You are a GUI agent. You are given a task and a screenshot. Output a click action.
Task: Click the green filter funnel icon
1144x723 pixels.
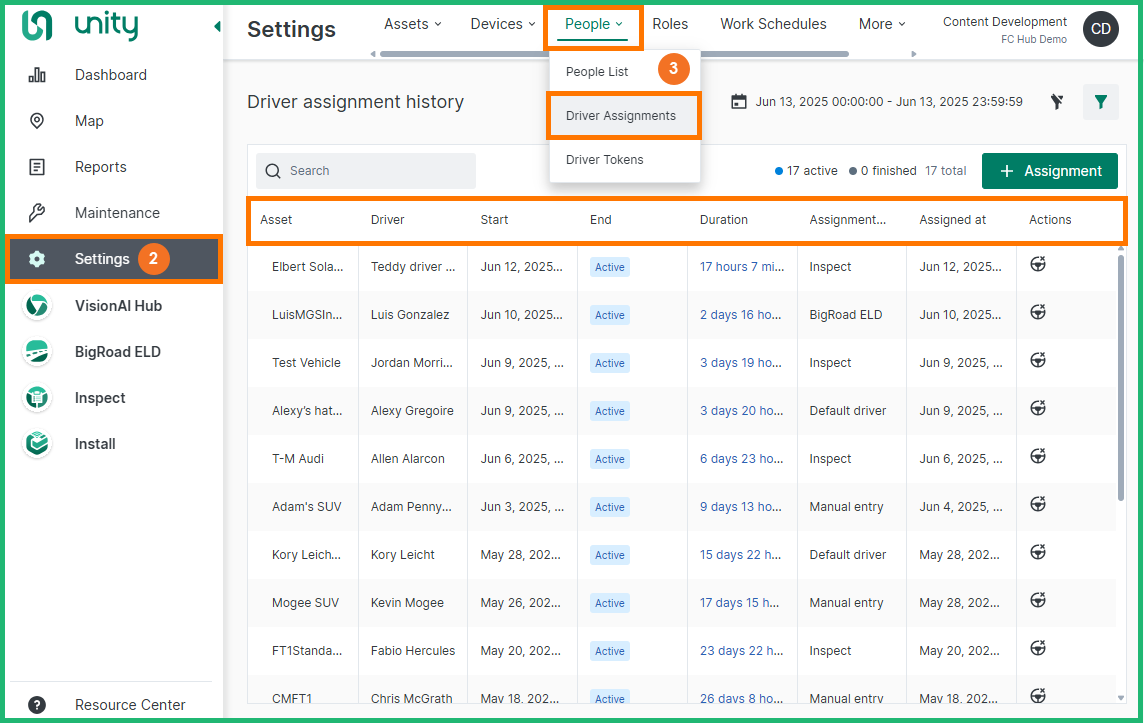tap(1100, 102)
